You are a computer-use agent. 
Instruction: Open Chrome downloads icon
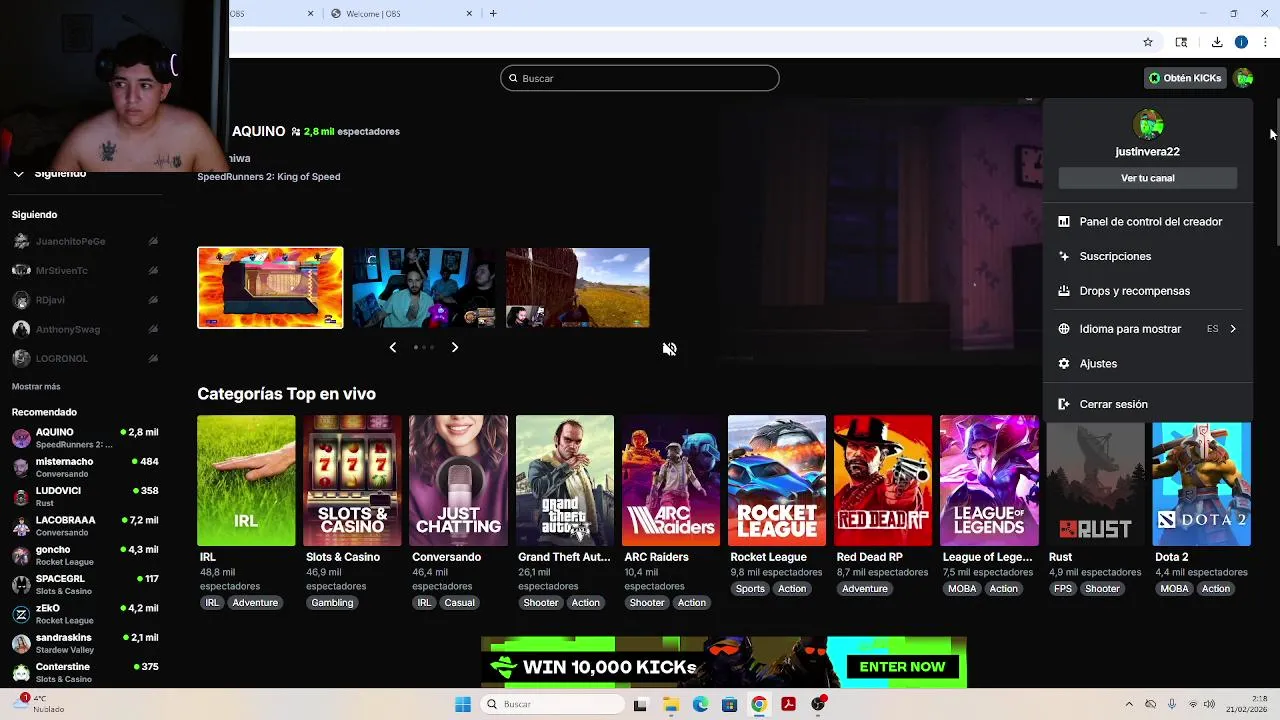click(1217, 42)
